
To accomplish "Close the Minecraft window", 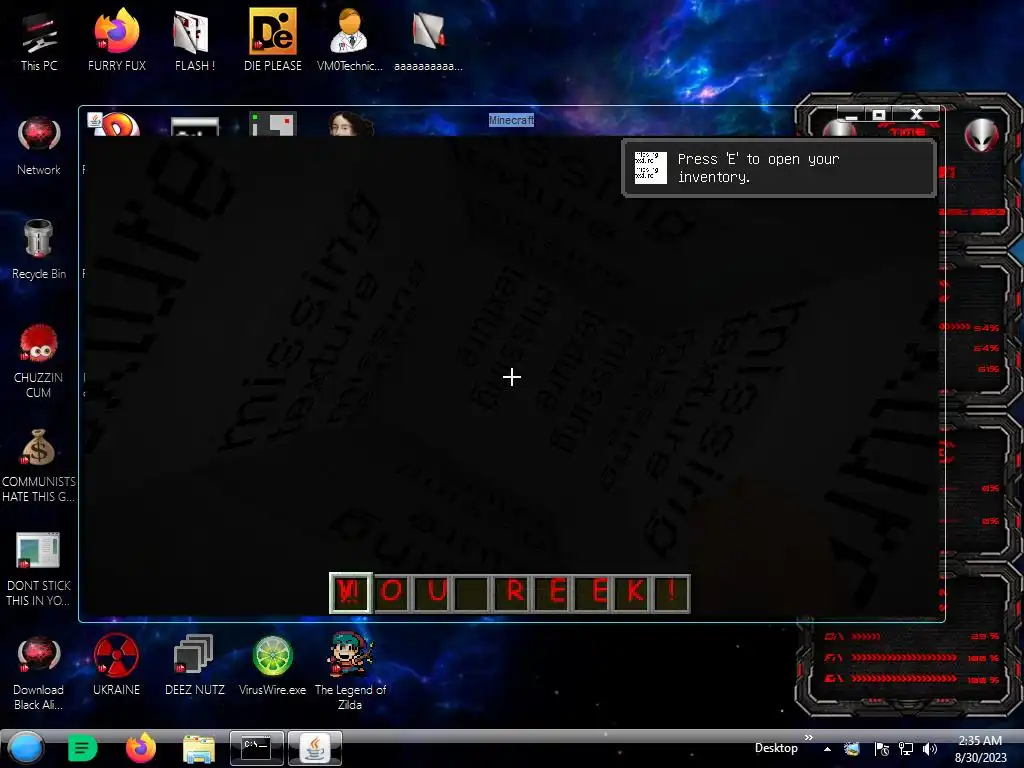I will [916, 114].
